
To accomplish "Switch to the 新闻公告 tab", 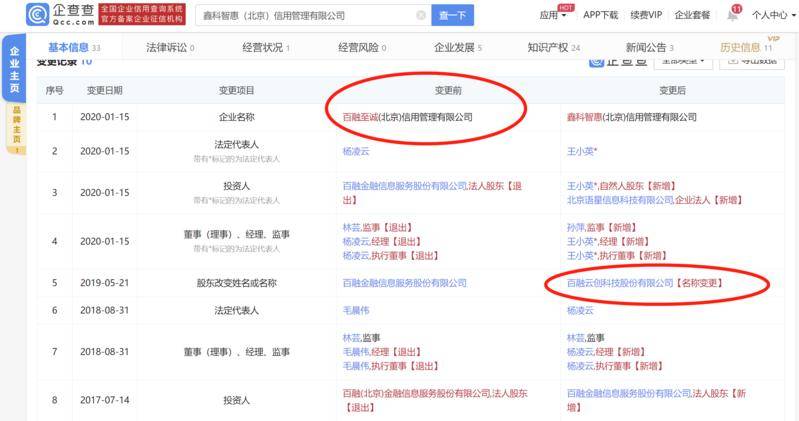I will coord(650,47).
